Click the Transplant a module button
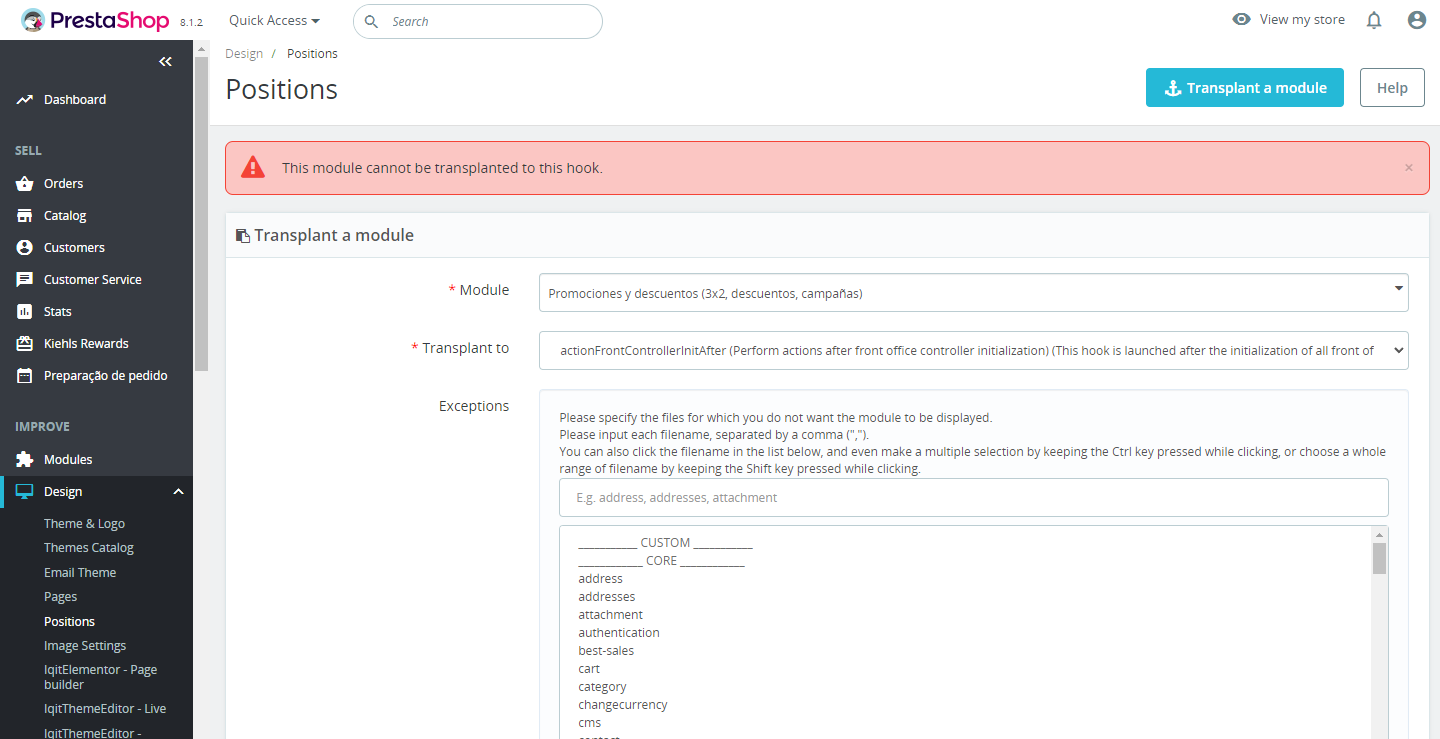Image resolution: width=1440 pixels, height=739 pixels. click(x=1244, y=88)
